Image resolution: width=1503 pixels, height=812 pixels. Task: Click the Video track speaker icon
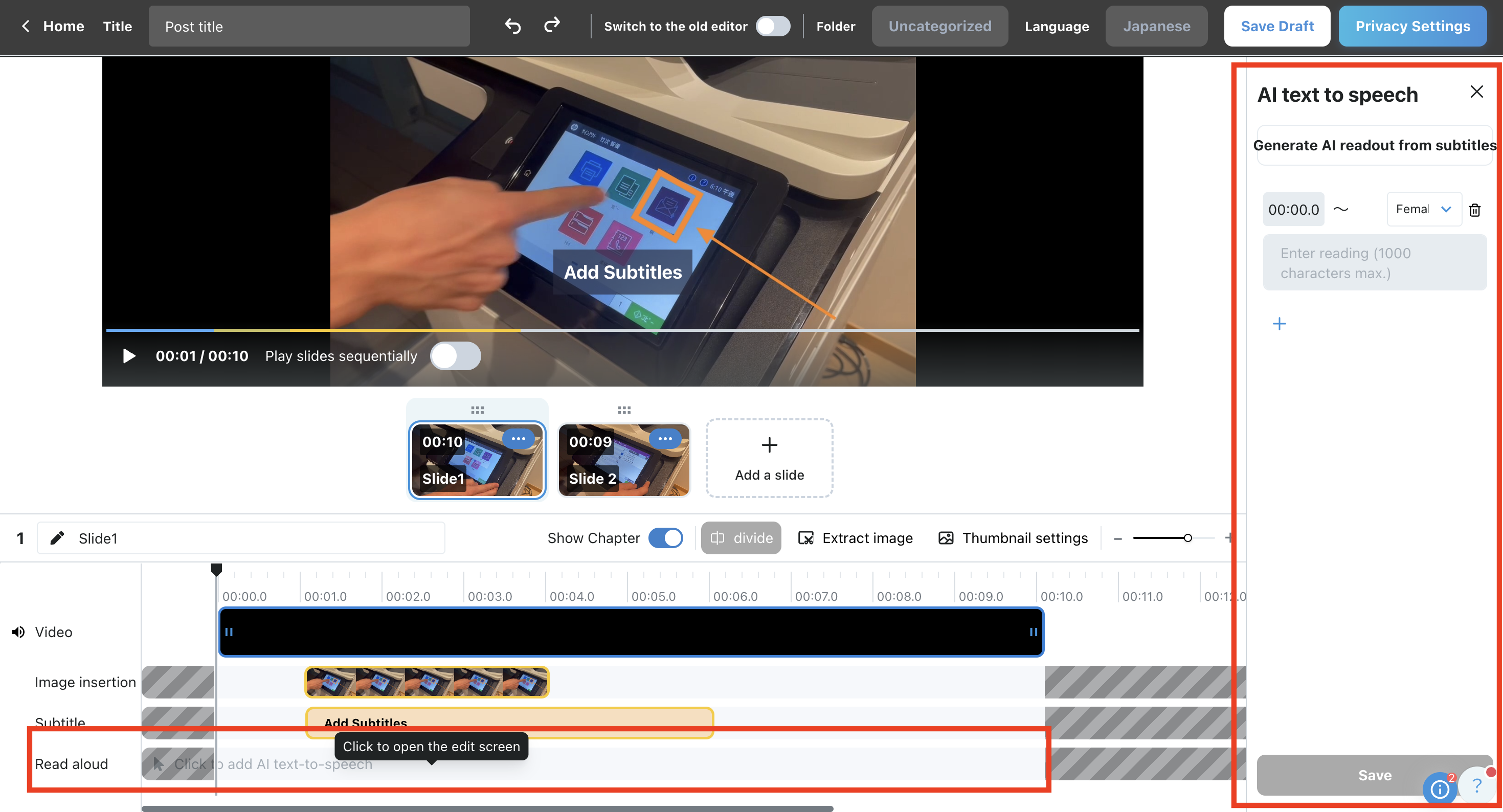[19, 631]
